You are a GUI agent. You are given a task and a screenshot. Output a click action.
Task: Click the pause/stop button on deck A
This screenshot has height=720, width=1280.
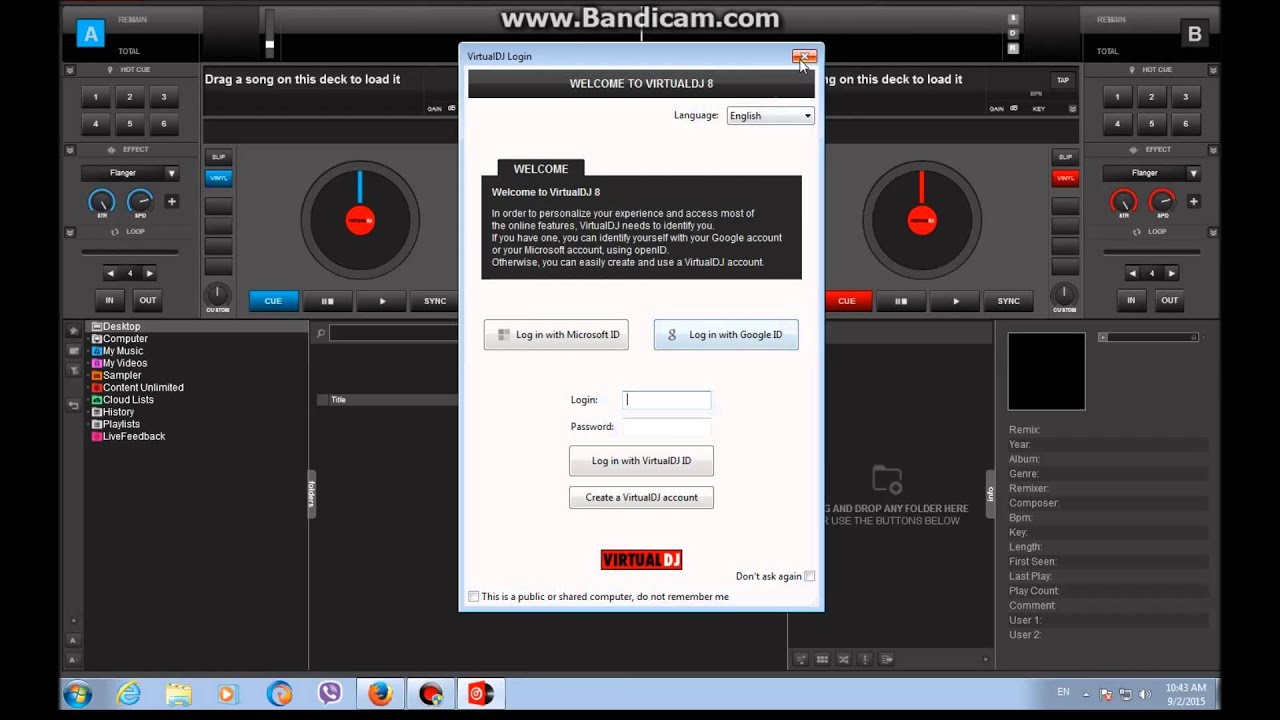point(327,301)
